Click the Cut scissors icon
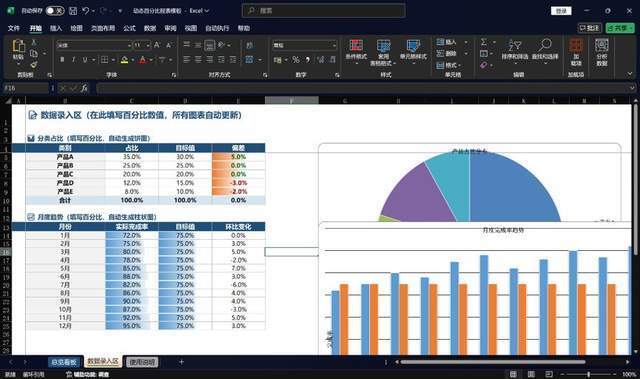640x379 pixels. 34,42
